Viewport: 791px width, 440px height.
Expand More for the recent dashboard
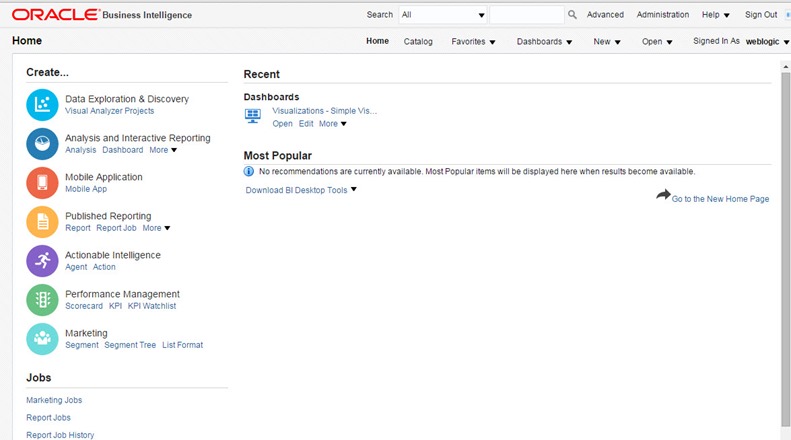click(332, 124)
